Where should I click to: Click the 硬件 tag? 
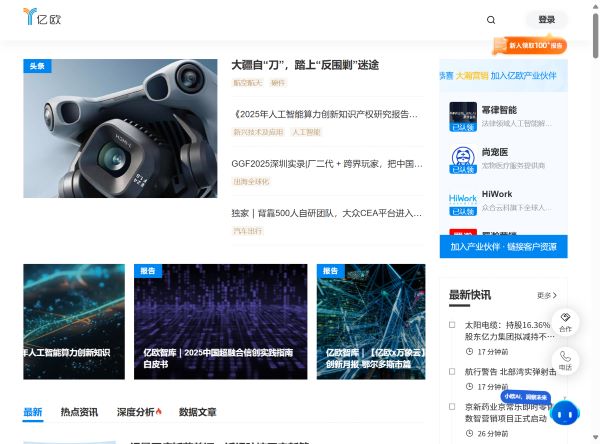point(278,83)
